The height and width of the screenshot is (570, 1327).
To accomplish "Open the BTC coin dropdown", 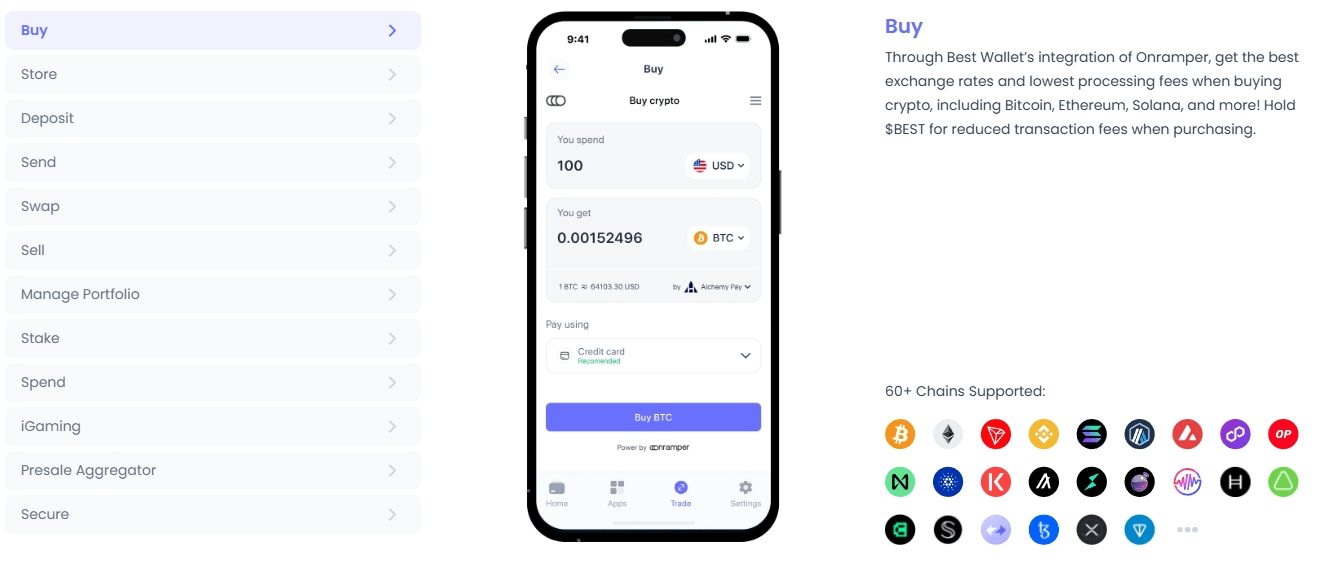I will click(x=720, y=238).
